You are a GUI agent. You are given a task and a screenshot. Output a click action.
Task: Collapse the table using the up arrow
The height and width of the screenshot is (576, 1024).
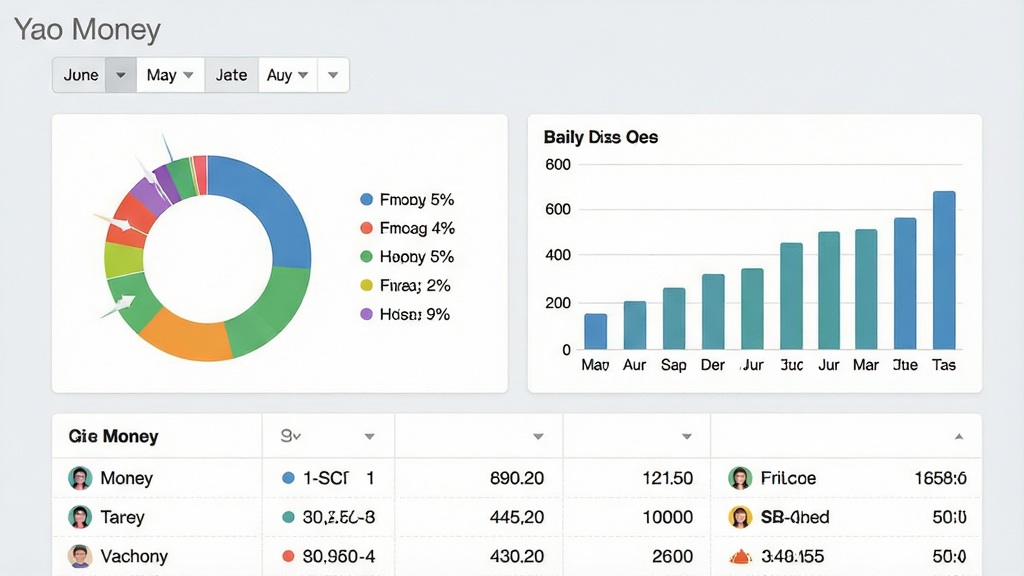tap(959, 436)
